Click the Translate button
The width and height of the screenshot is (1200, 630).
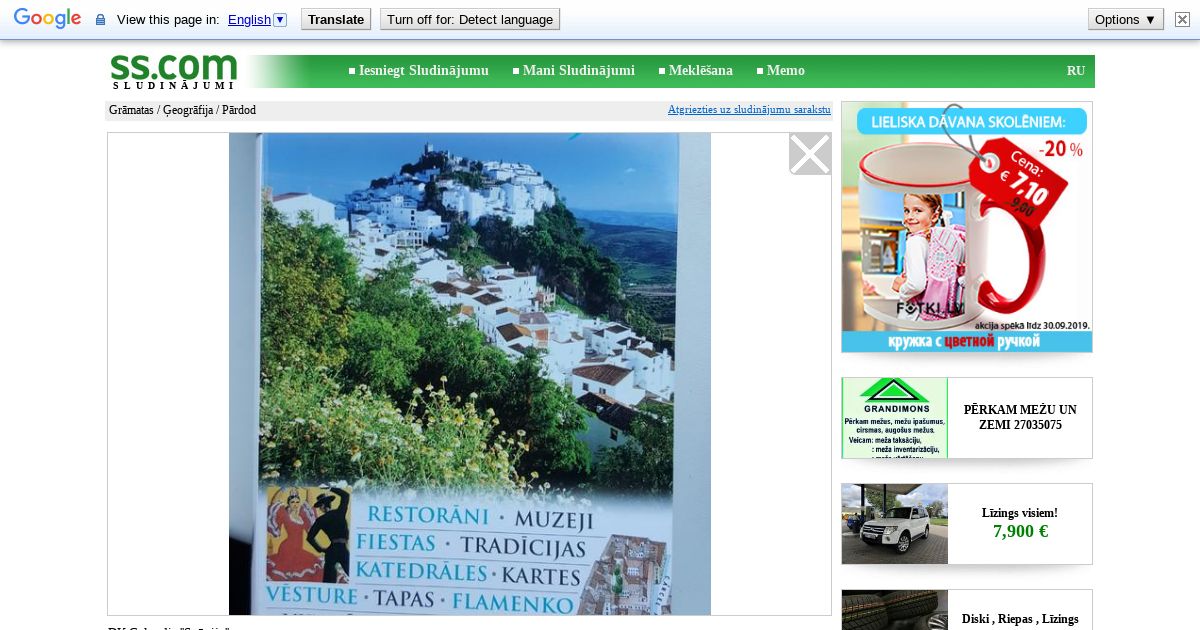[336, 19]
